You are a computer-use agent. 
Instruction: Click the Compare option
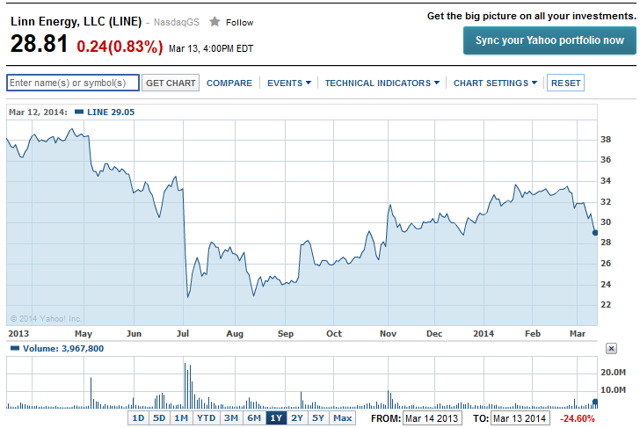229,83
